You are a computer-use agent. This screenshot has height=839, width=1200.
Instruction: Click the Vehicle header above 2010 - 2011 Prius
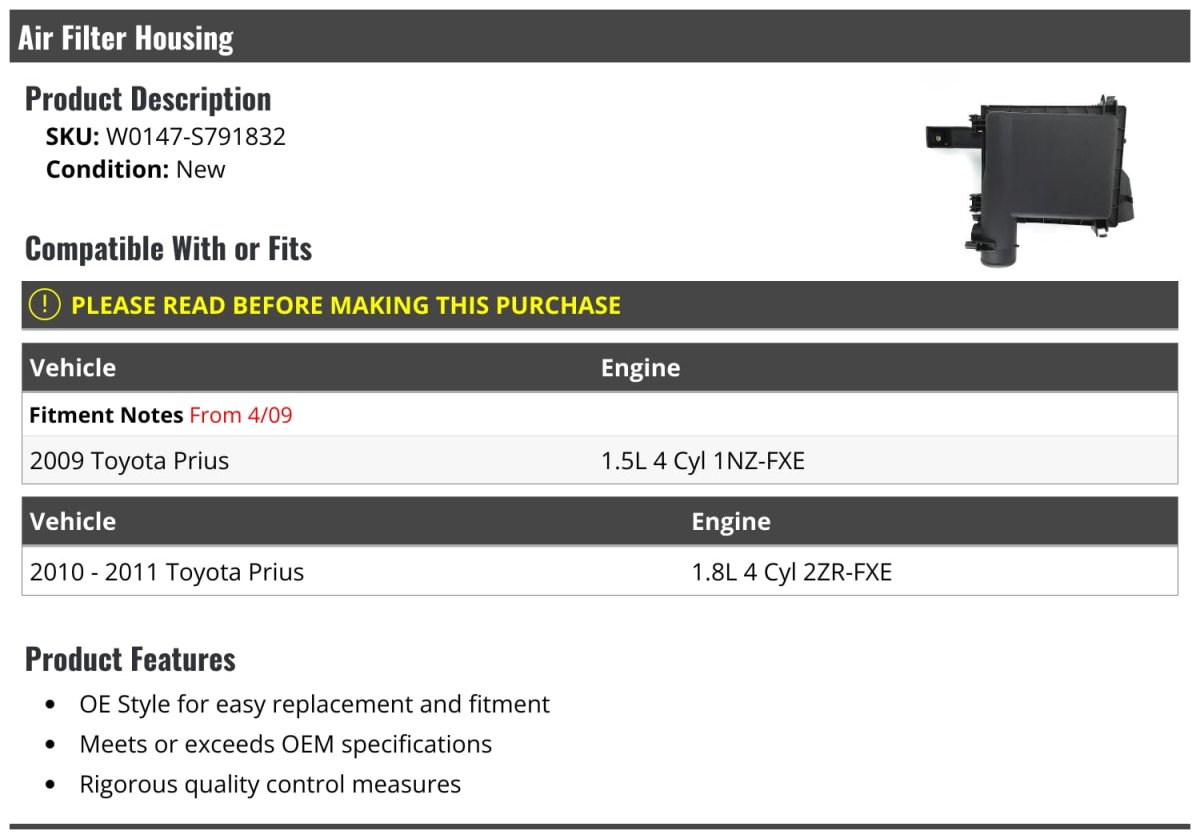pyautogui.click(x=73, y=522)
